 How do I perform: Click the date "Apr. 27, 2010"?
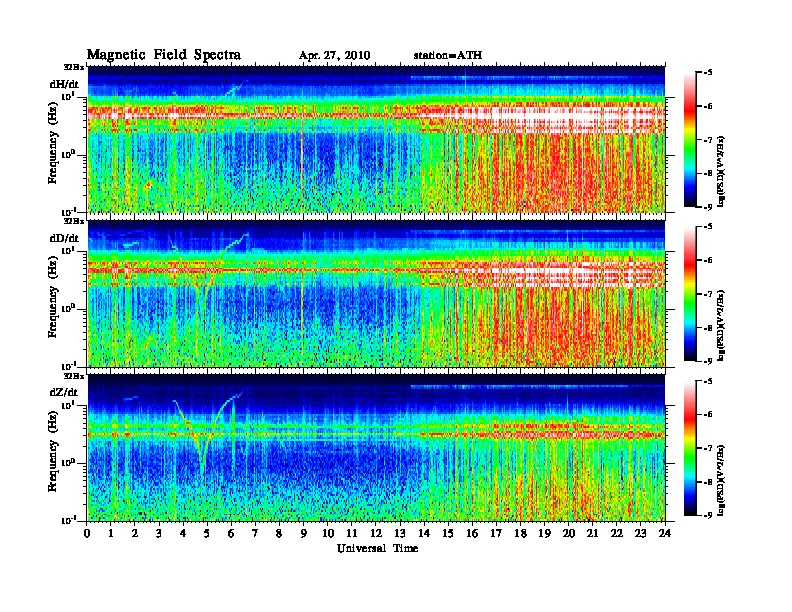[x=334, y=56]
